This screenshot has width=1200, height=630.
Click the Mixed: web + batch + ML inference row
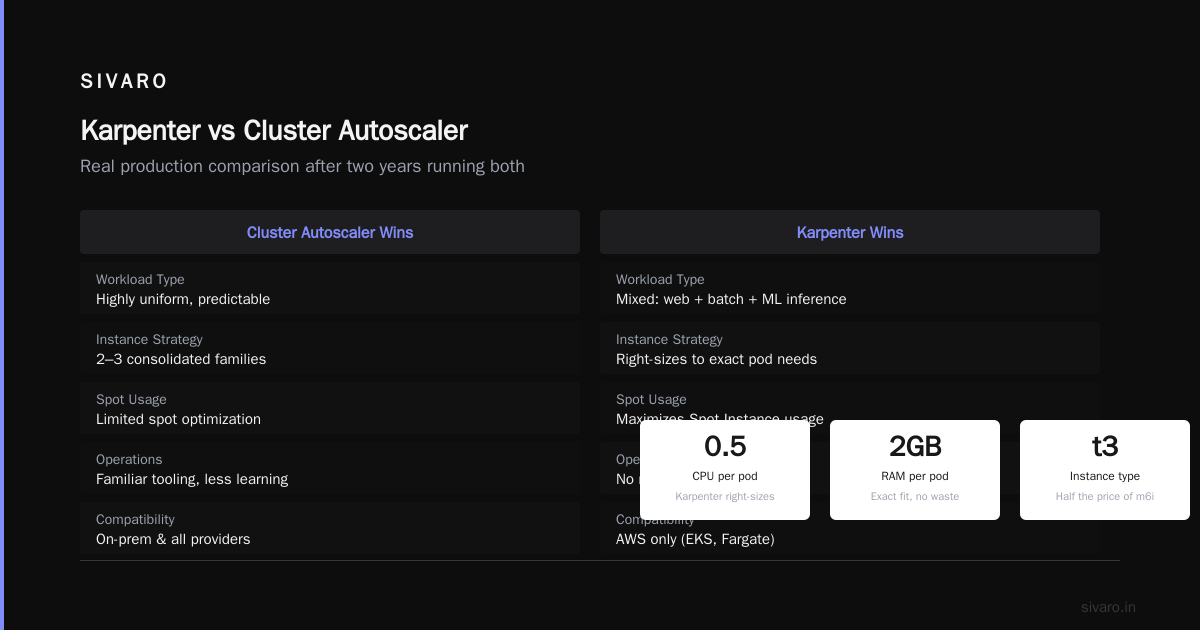point(850,289)
